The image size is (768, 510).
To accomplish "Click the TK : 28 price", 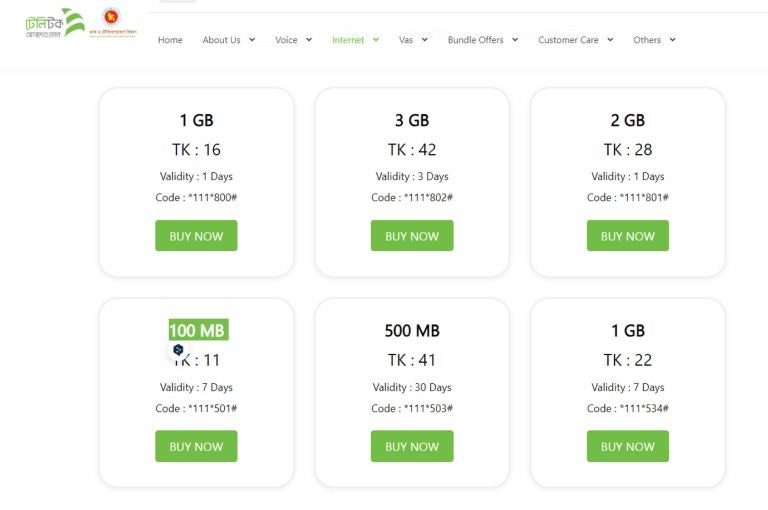I will click(x=628, y=150).
